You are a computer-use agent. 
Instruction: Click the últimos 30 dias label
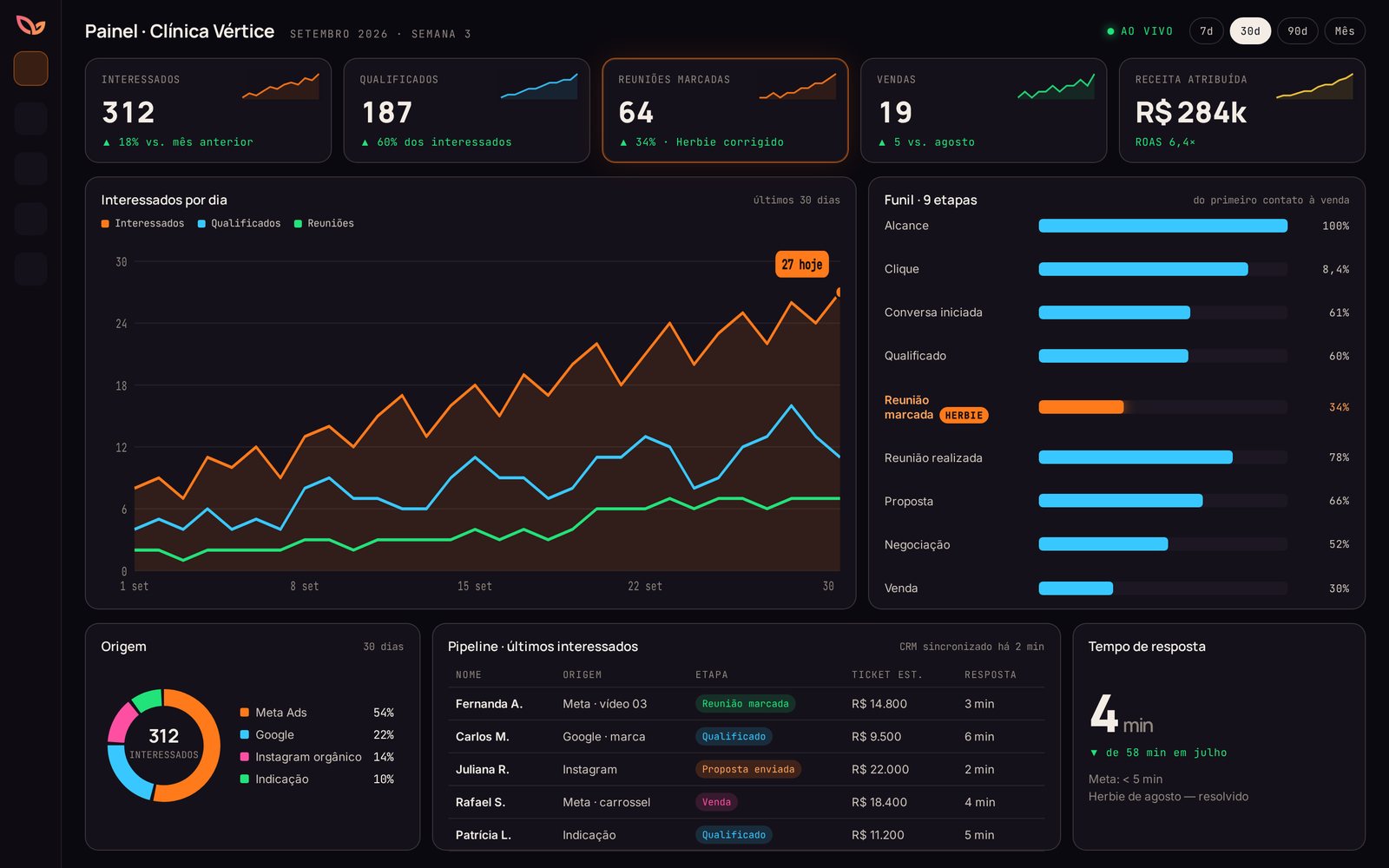[796, 201]
